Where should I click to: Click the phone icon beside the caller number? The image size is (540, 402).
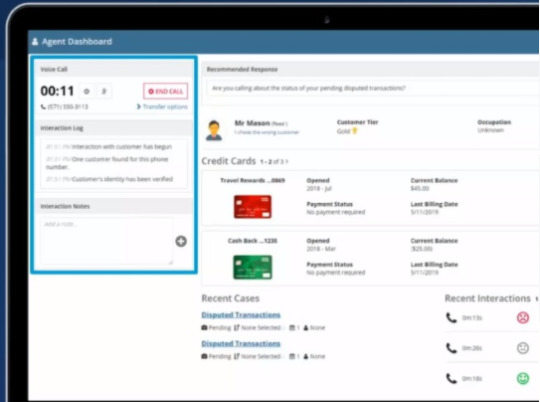[43, 107]
